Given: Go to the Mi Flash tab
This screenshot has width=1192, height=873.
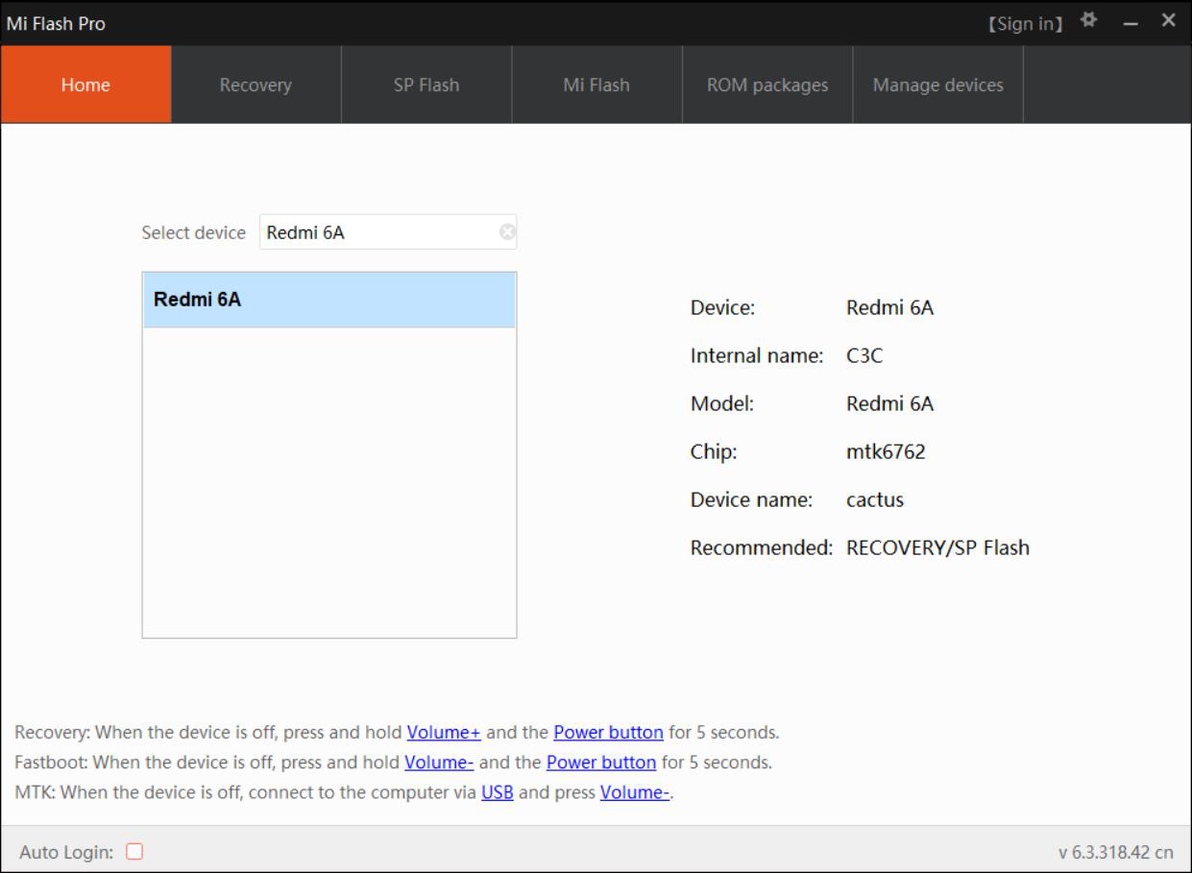Looking at the screenshot, I should [597, 84].
